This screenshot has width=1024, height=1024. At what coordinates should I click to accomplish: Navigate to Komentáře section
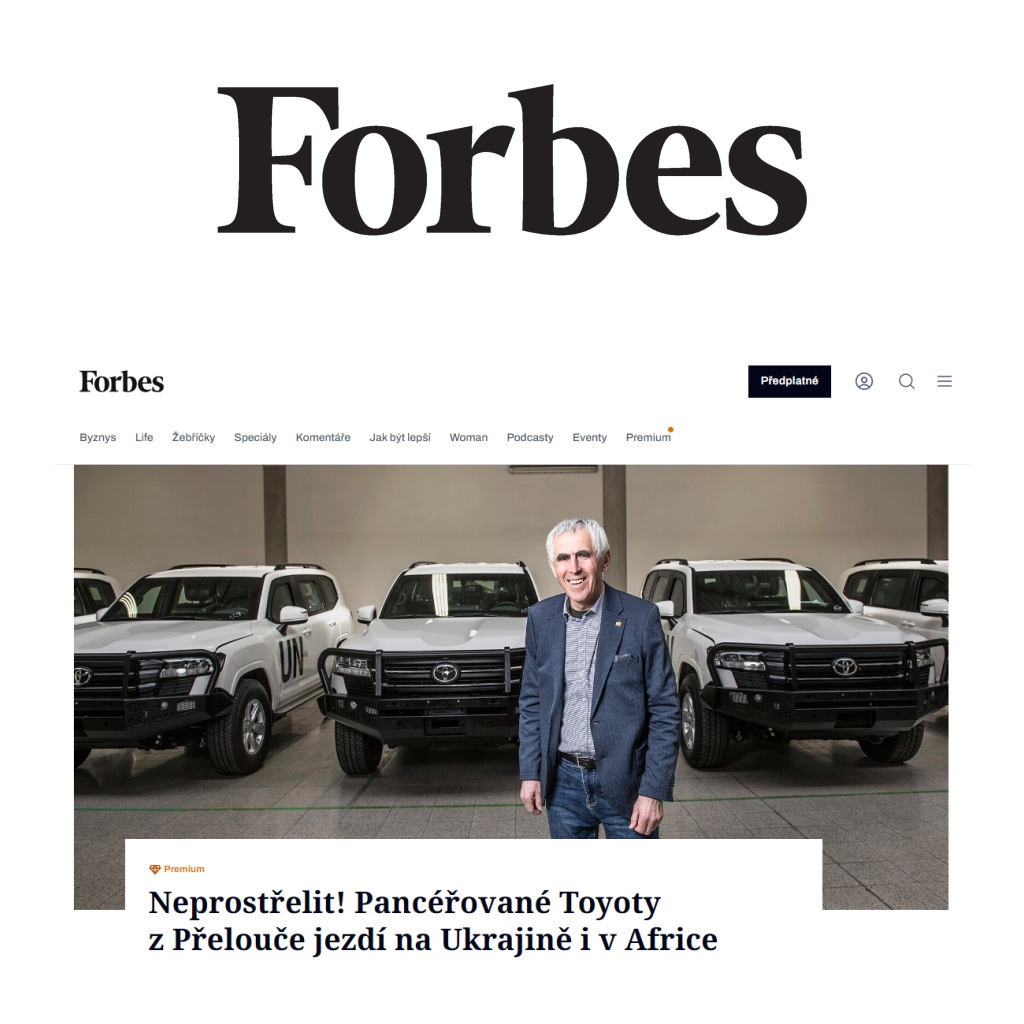[323, 438]
